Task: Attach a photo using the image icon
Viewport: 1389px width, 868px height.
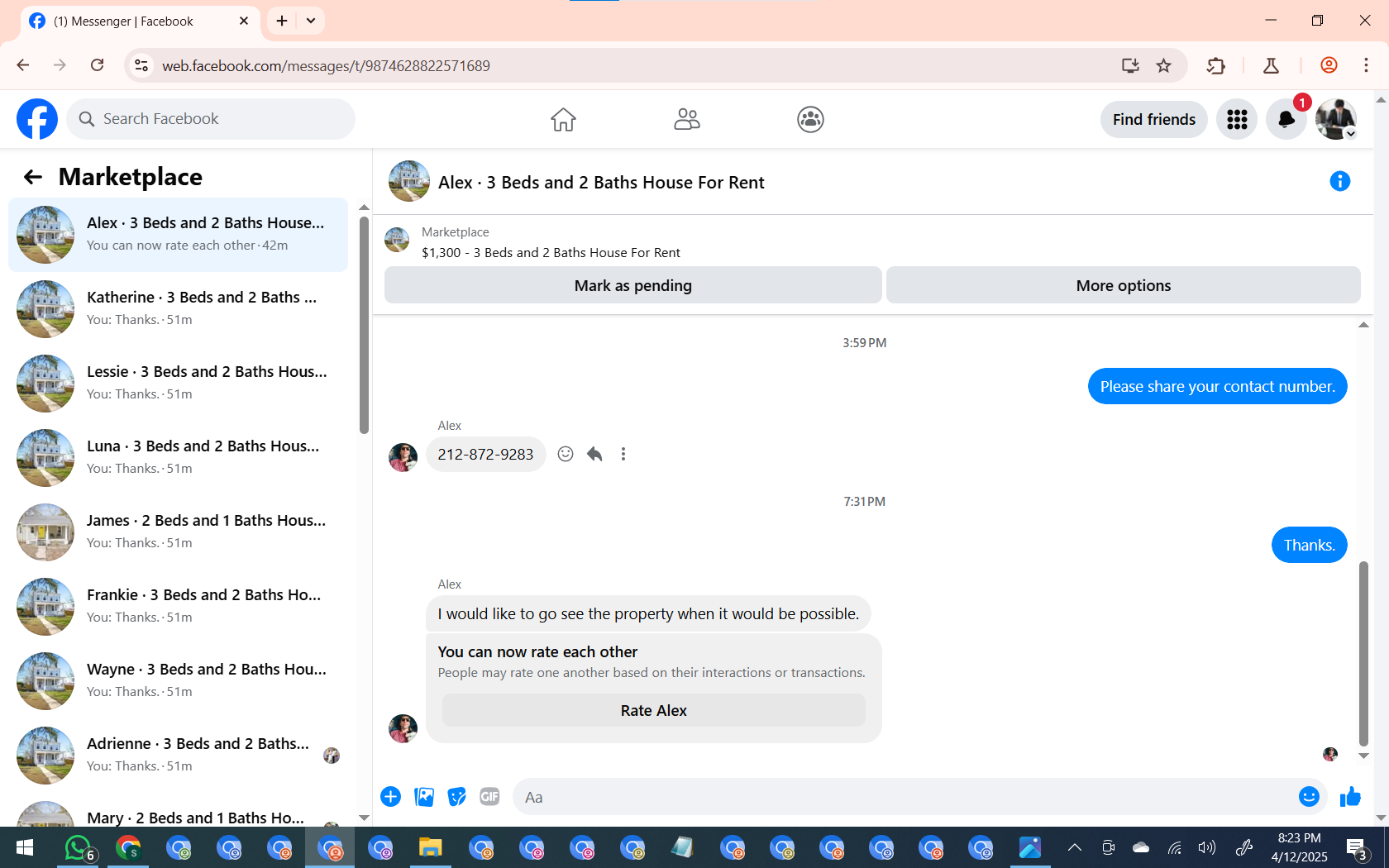Action: [x=424, y=797]
